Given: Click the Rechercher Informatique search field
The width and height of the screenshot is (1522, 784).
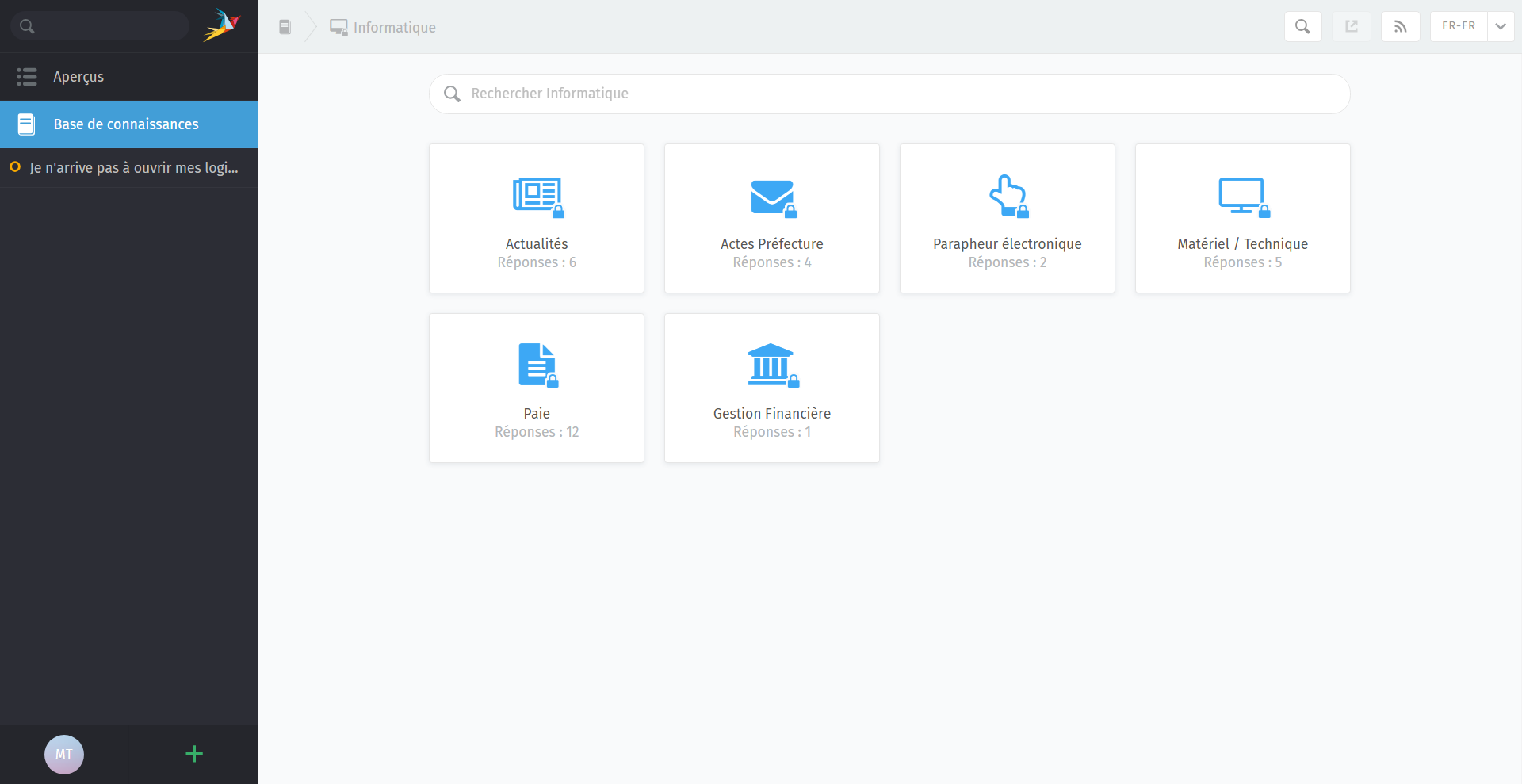Looking at the screenshot, I should 888,94.
